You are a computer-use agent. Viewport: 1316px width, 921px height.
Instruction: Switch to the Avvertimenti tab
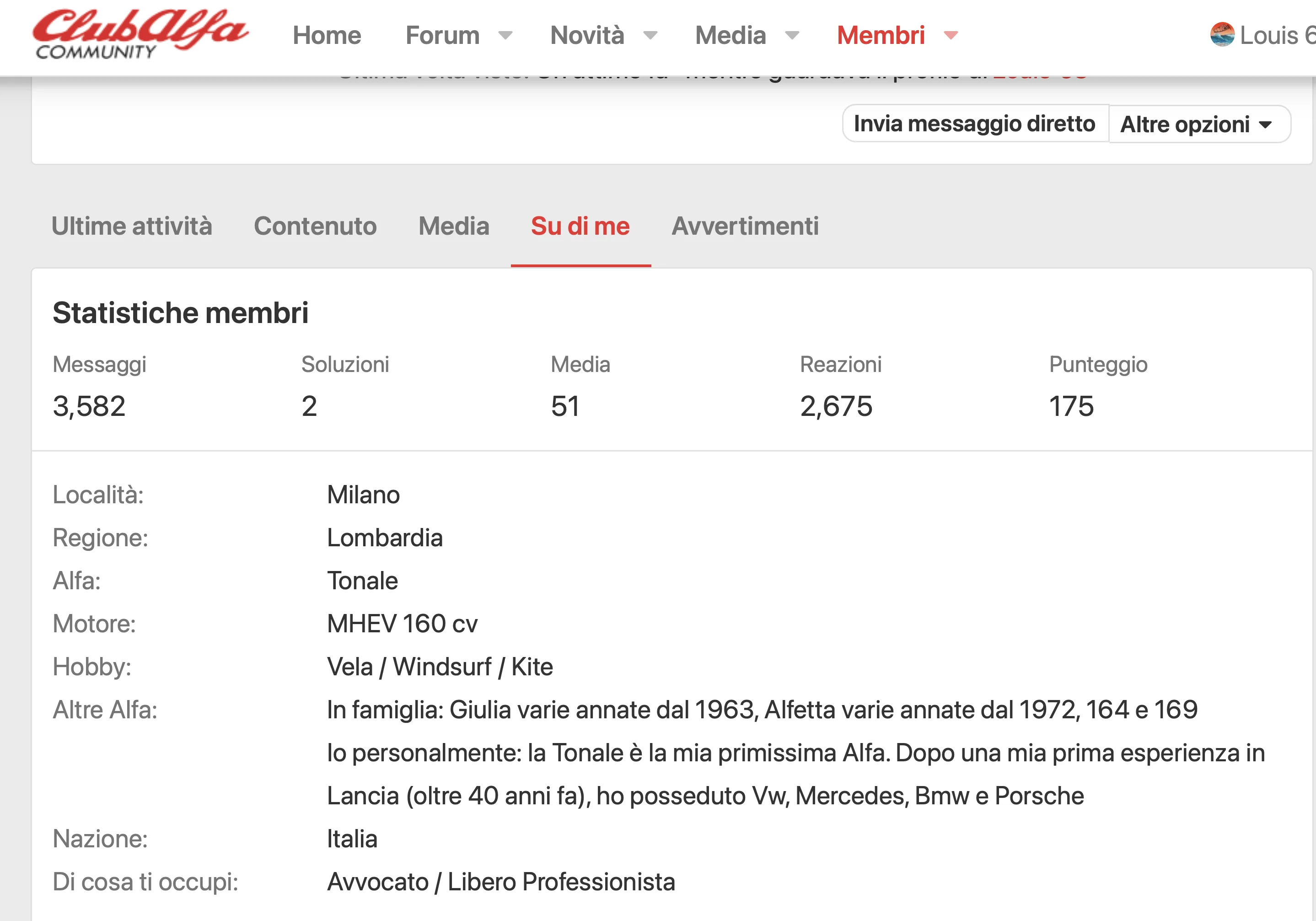(x=745, y=226)
